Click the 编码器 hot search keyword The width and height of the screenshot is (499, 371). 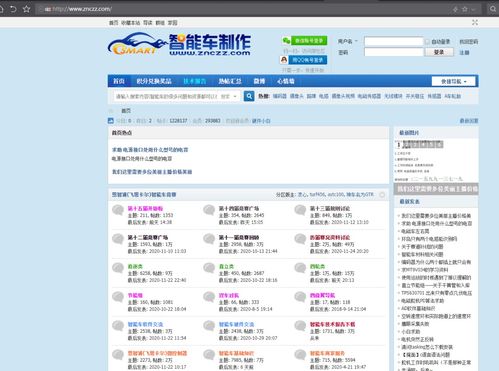tap(280, 96)
